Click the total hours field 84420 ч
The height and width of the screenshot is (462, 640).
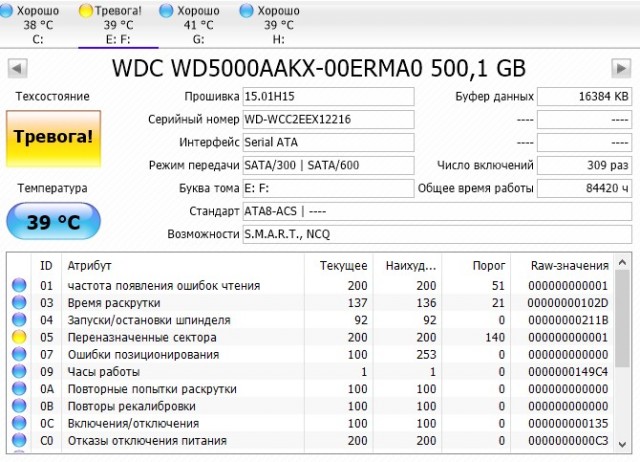click(x=584, y=188)
